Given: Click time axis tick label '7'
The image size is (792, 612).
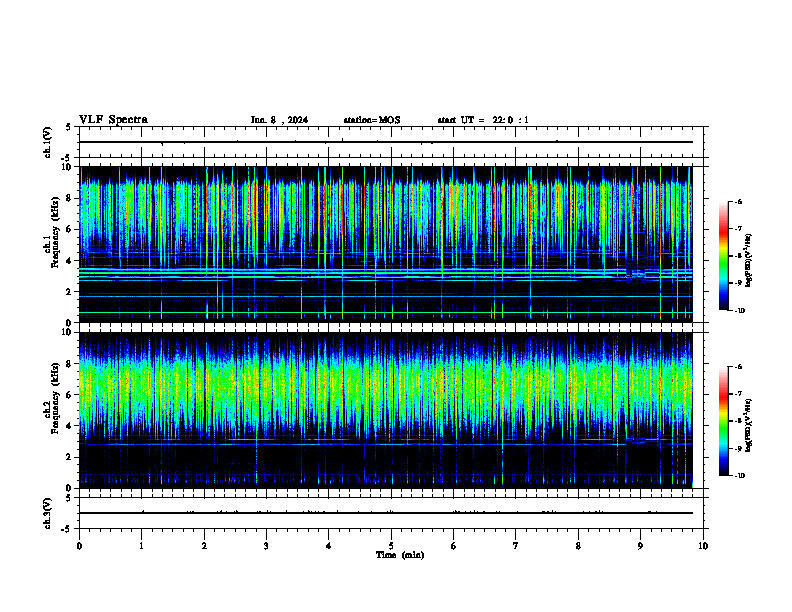Looking at the screenshot, I should (x=516, y=546).
